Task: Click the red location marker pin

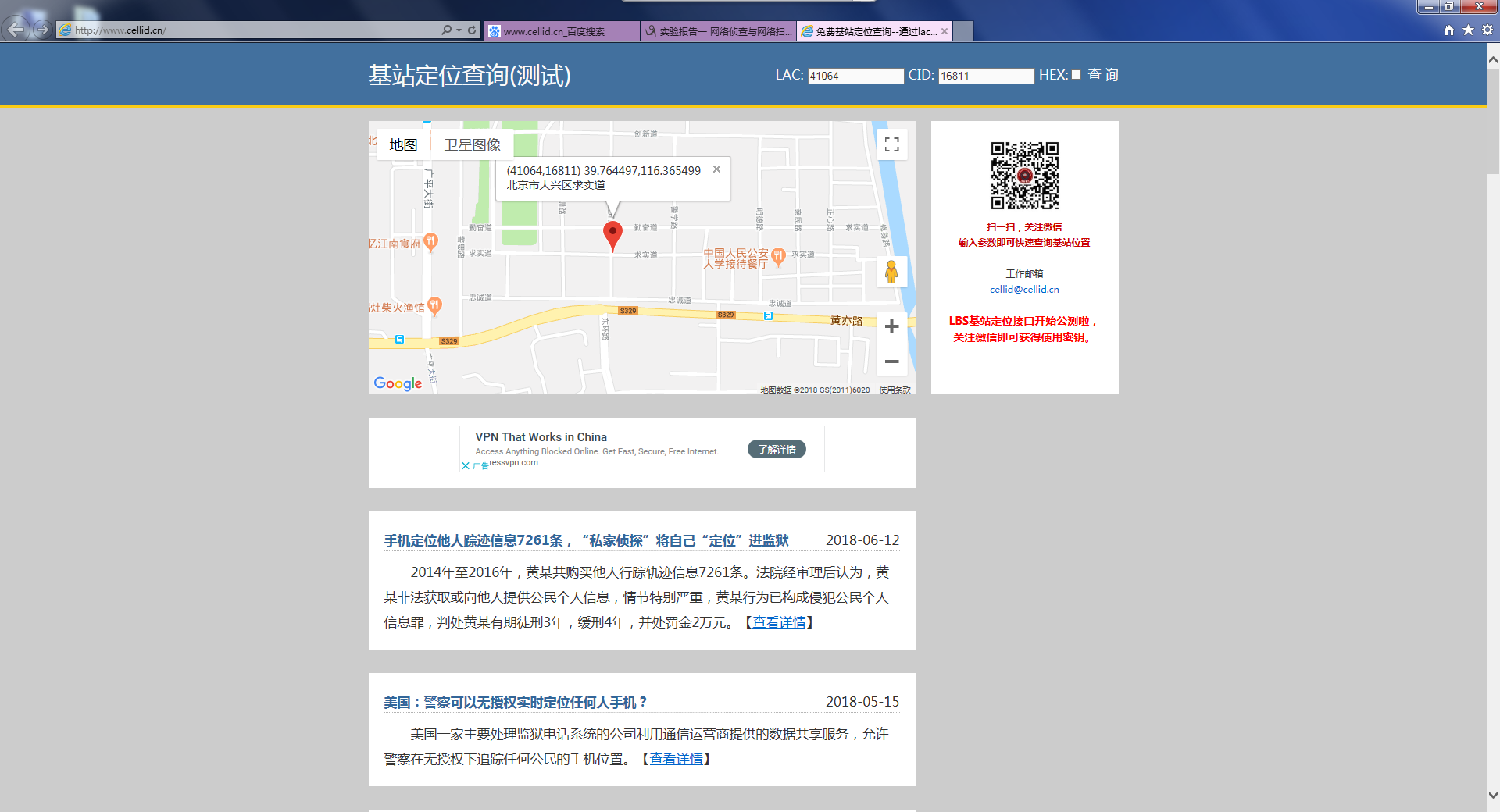Action: point(612,236)
